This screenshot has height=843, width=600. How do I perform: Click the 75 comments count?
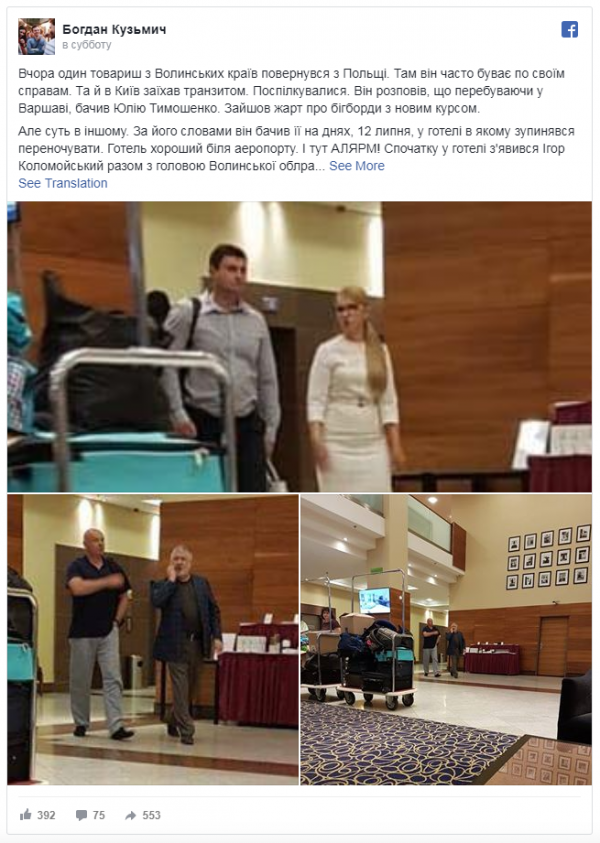[99, 815]
